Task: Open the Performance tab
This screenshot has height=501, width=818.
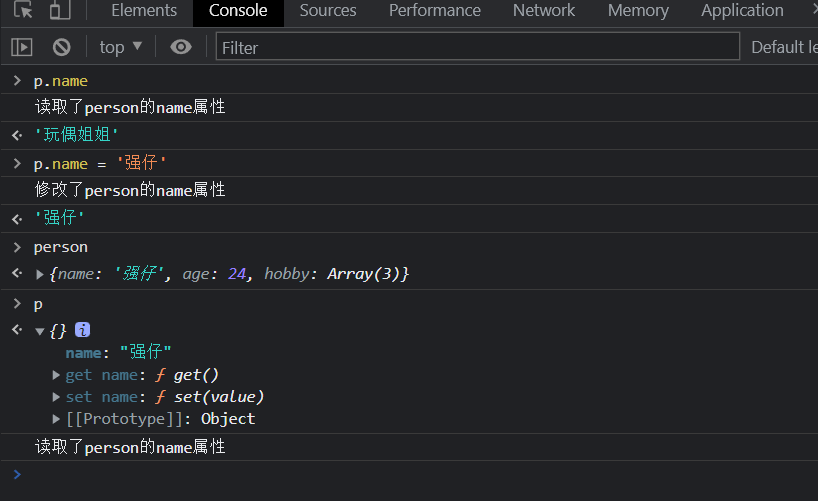Action: (x=435, y=11)
